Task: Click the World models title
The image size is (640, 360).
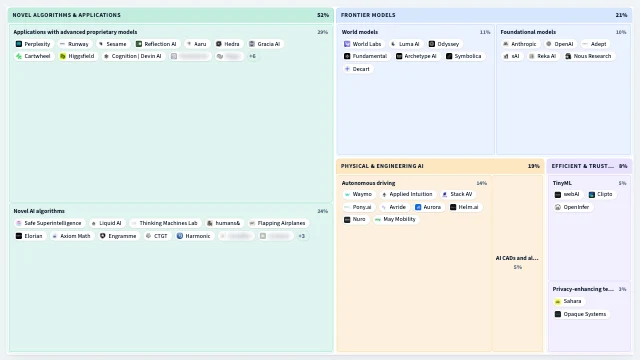Action: [x=360, y=32]
